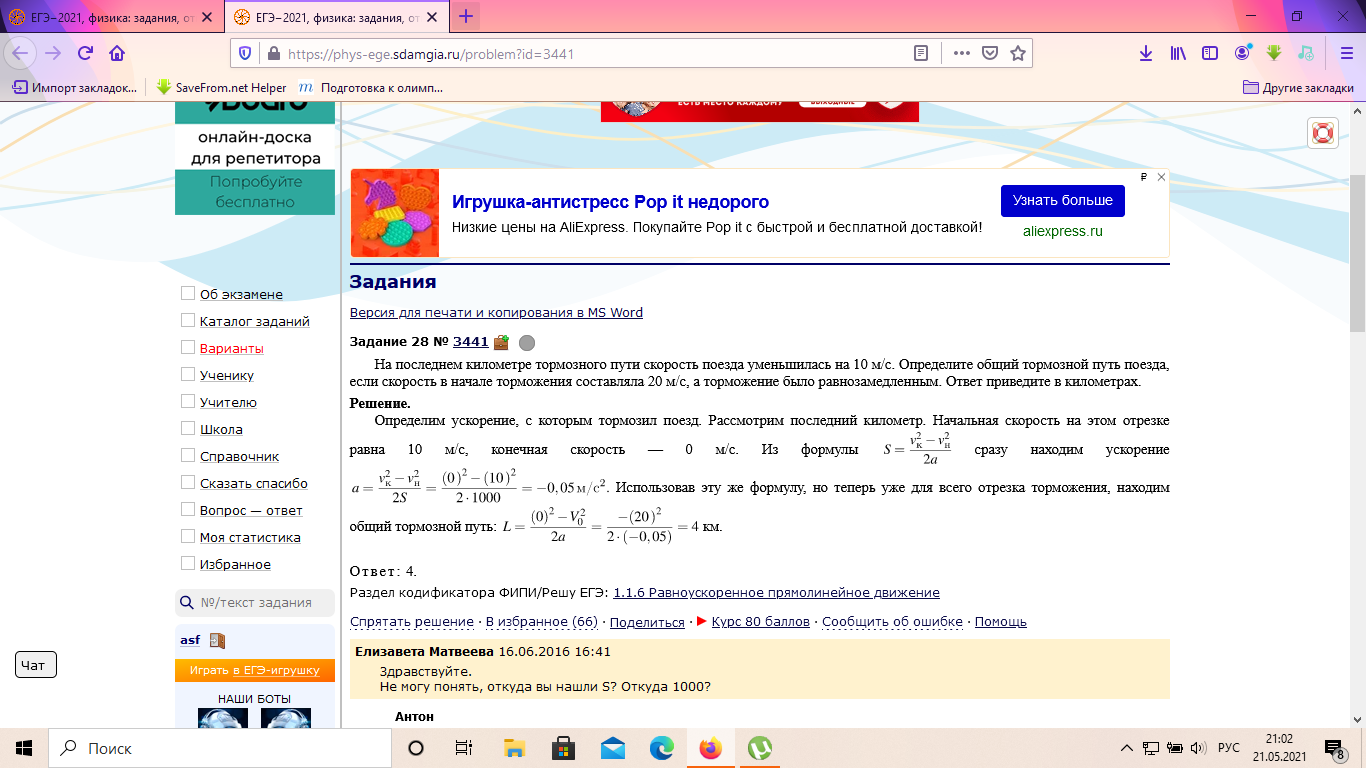
Task: Click the music note extension icon
Action: click(x=1306, y=53)
